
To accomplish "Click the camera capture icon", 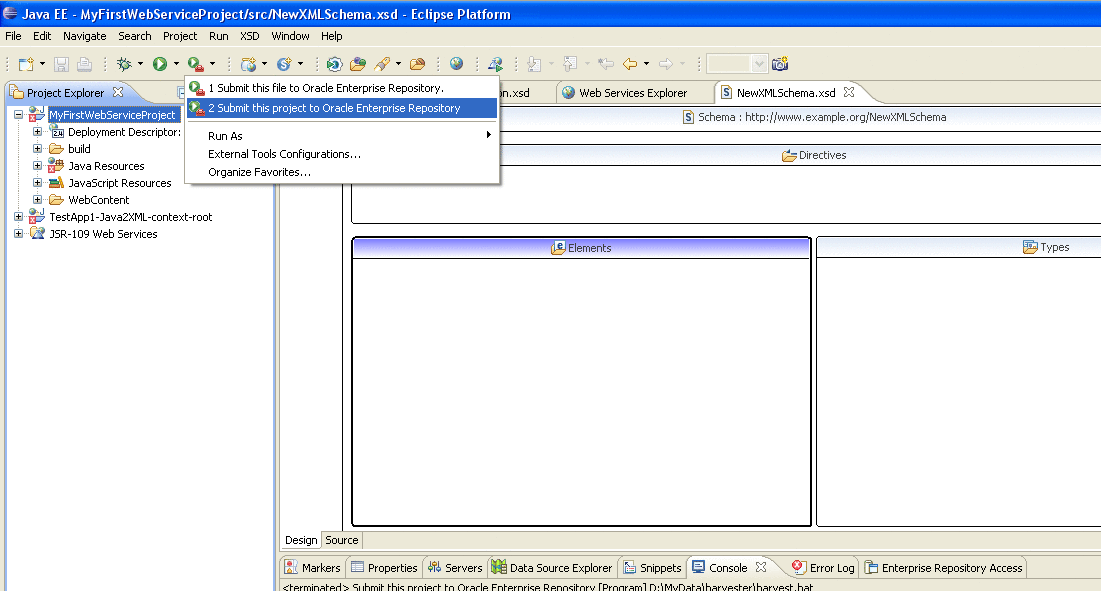I will point(780,65).
